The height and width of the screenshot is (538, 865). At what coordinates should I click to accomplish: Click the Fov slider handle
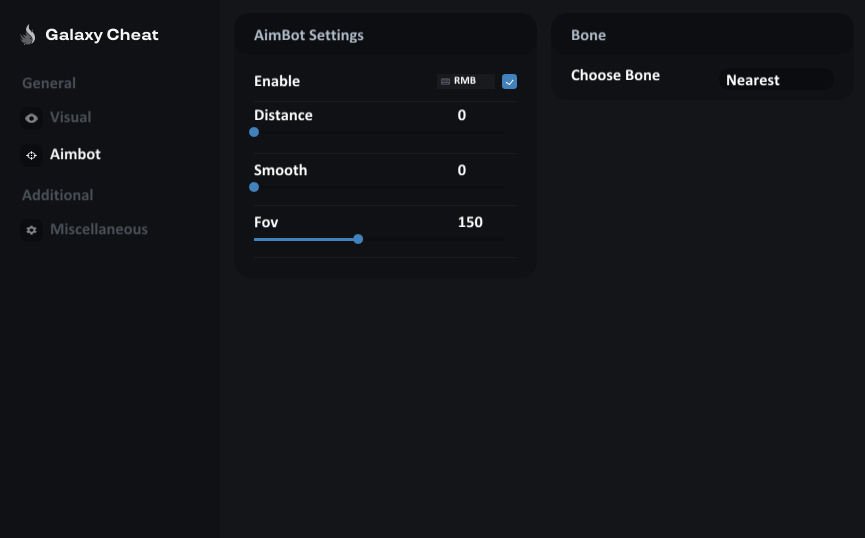pyautogui.click(x=358, y=239)
